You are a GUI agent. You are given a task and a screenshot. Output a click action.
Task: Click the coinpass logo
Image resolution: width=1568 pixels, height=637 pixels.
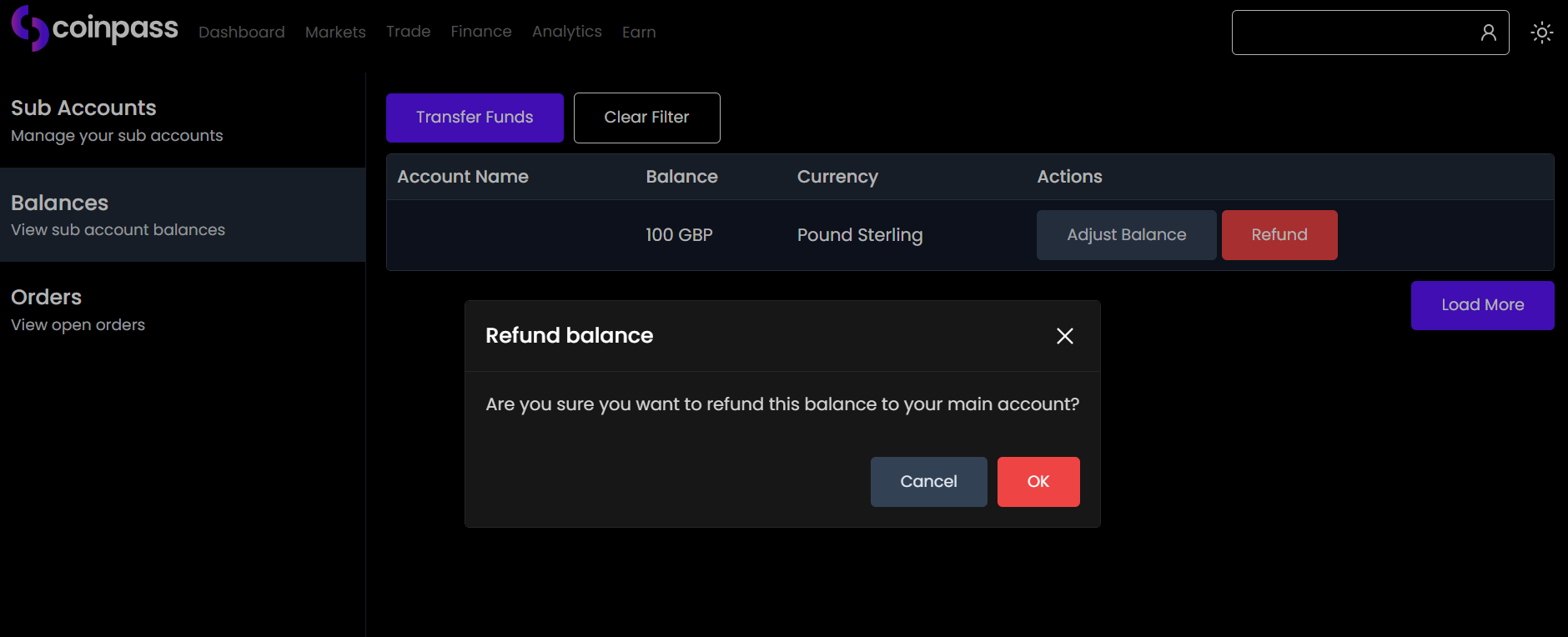94,28
